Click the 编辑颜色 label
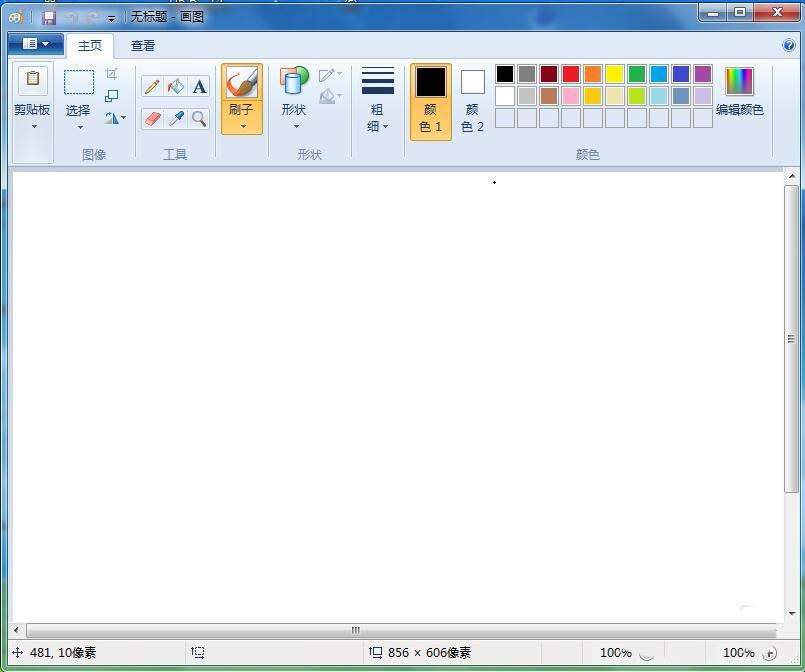 [x=739, y=110]
